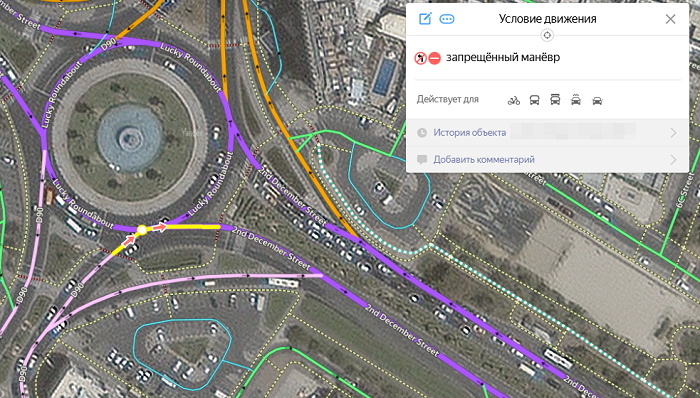Click the taxi vehicle type icon

click(576, 100)
